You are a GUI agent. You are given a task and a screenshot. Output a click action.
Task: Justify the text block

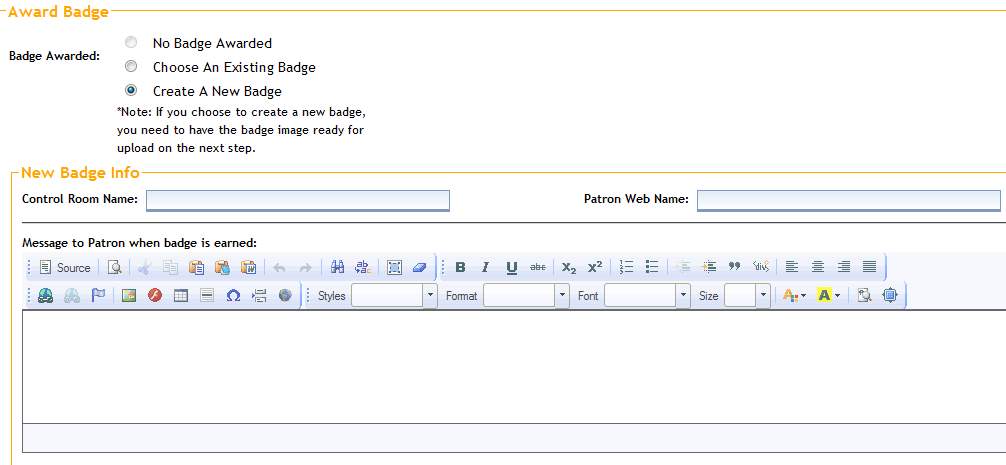click(869, 267)
